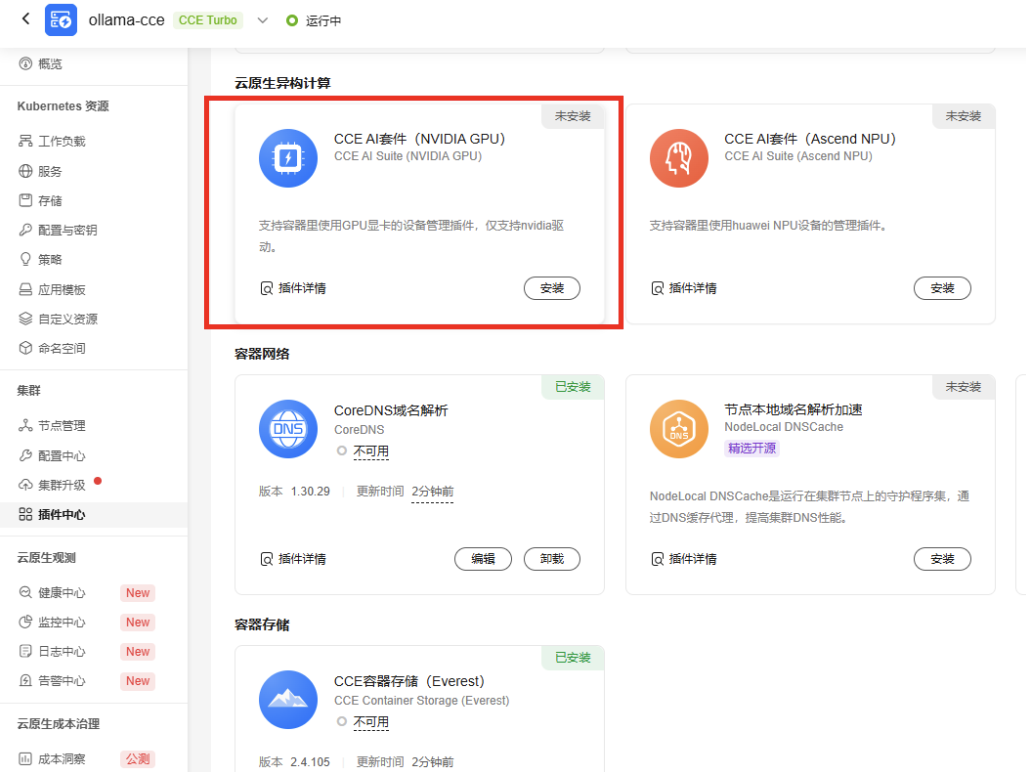This screenshot has height=772, width=1026.
Task: Click the 集群升级 cloud upload icon
Action: pyautogui.click(x=26, y=485)
